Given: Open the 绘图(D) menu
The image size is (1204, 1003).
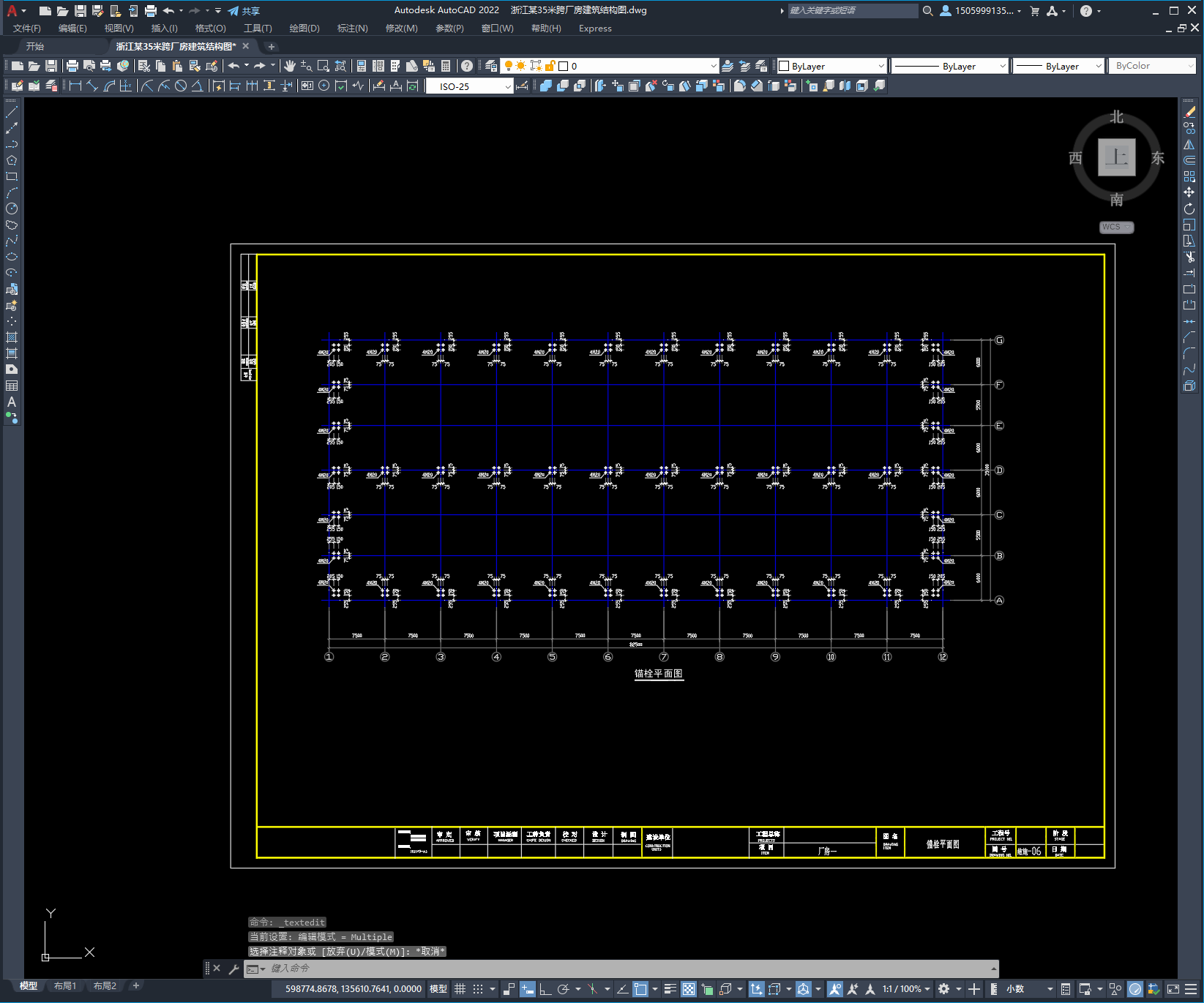Looking at the screenshot, I should coord(304,29).
